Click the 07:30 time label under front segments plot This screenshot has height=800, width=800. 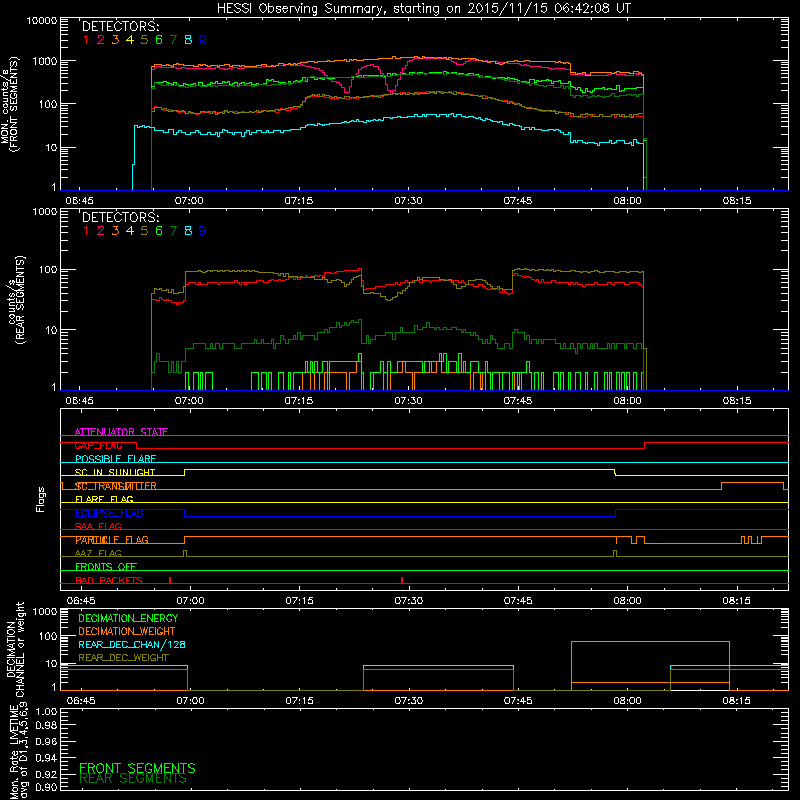click(408, 201)
